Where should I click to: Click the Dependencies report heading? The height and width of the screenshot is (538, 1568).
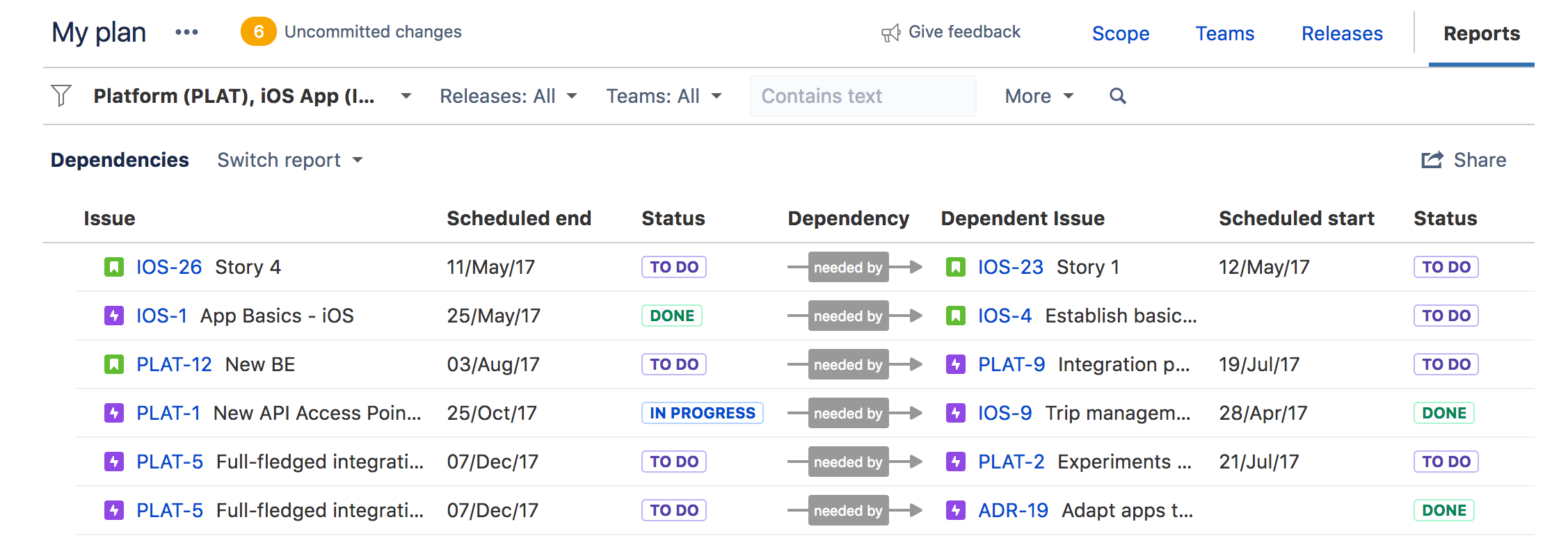coord(120,160)
